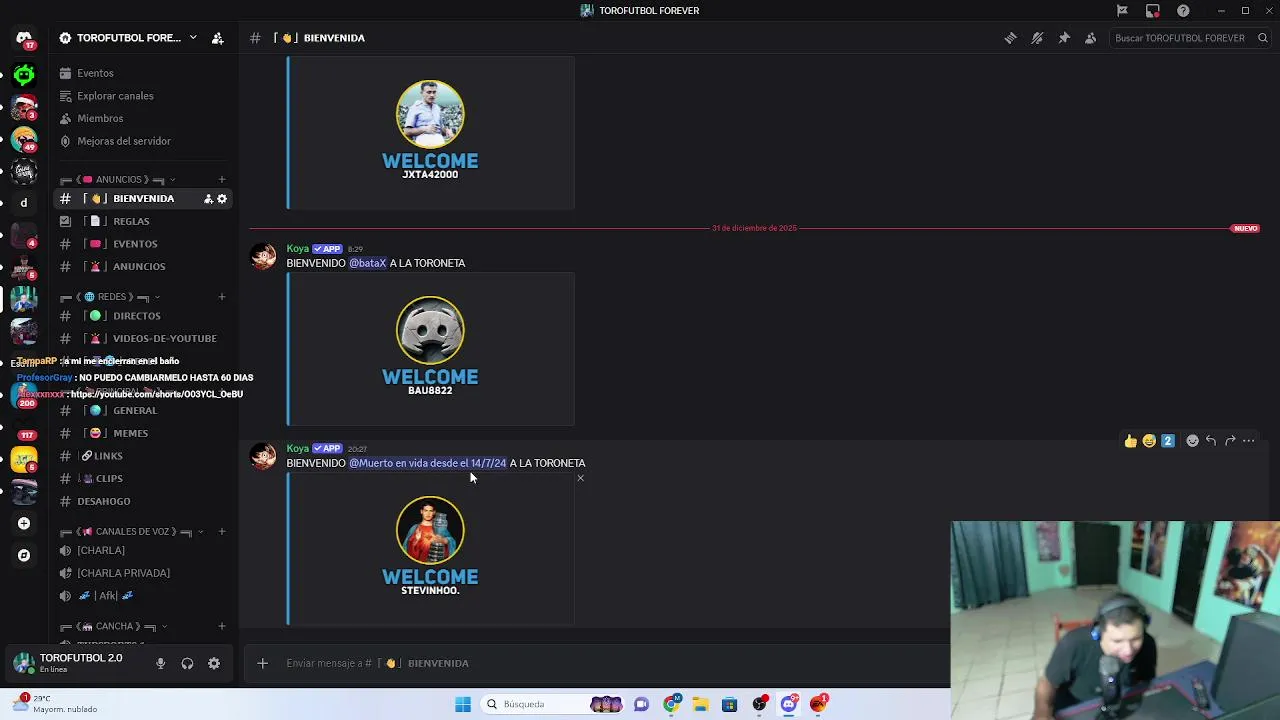Invite people icon beside server name
The height and width of the screenshot is (720, 1280).
pos(218,38)
